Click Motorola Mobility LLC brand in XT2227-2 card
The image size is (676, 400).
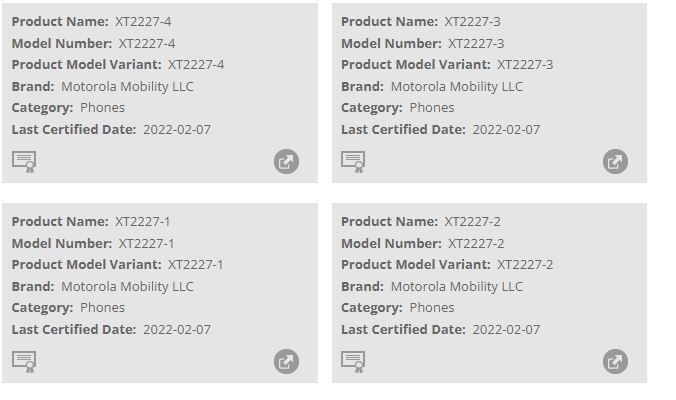click(x=456, y=287)
